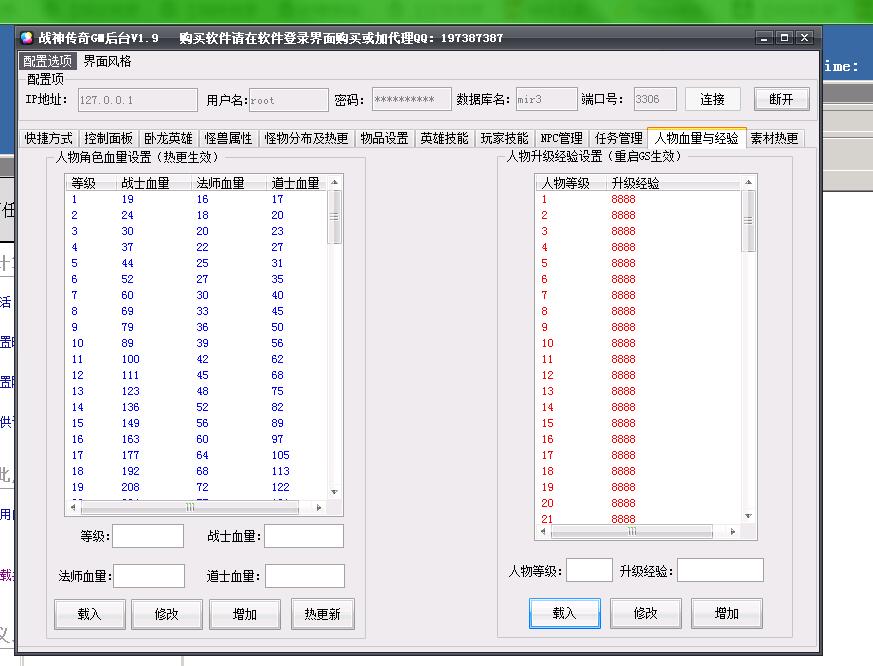The height and width of the screenshot is (666, 873).
Task: Go to the 素材热更 tab
Action: (774, 138)
